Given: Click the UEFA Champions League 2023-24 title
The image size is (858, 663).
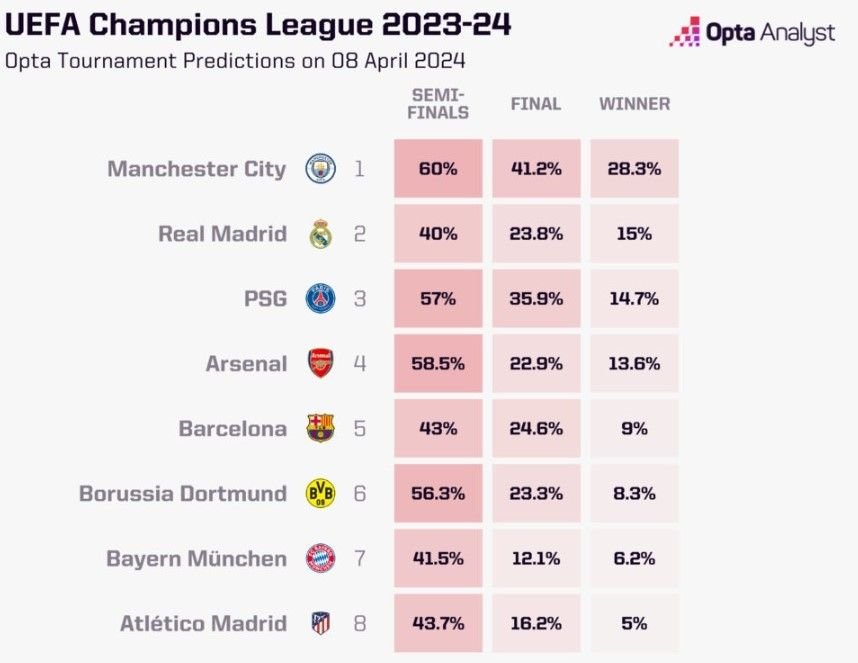Looking at the screenshot, I should [258, 25].
